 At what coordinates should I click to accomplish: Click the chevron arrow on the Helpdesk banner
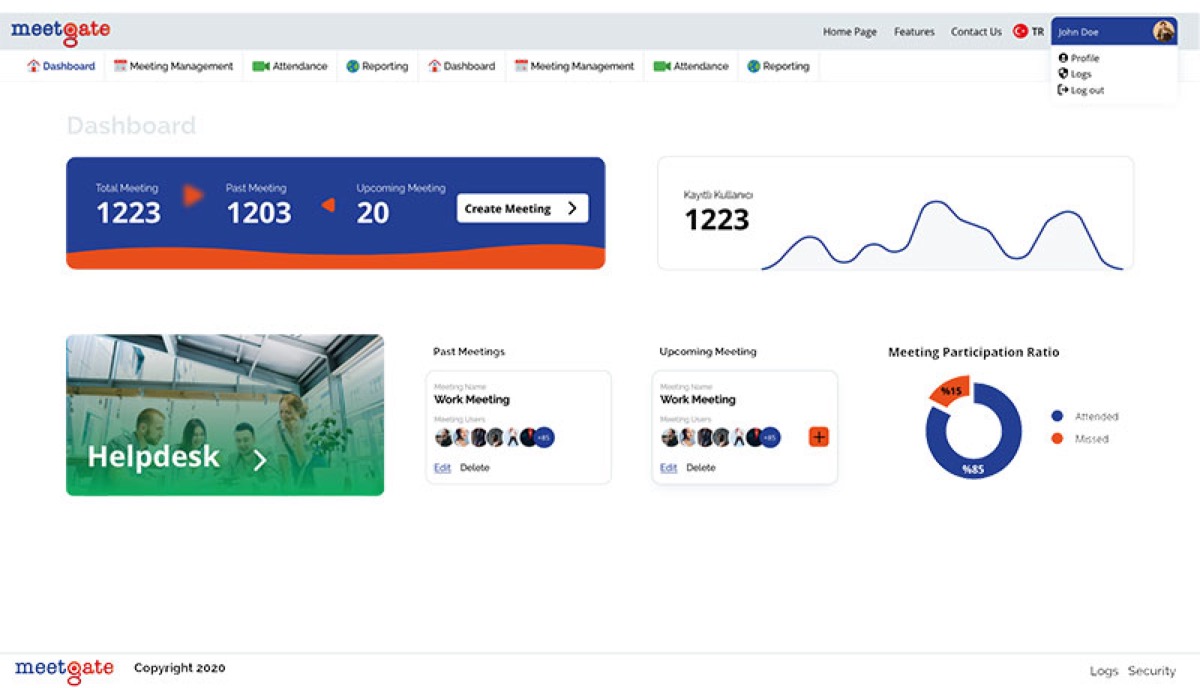pos(259,460)
